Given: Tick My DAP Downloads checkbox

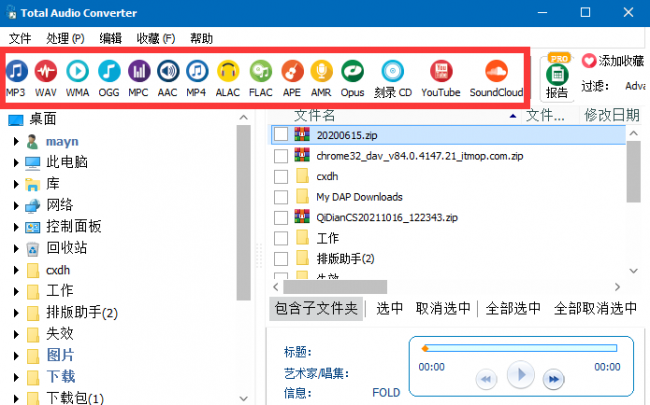Looking at the screenshot, I should click(x=281, y=197).
